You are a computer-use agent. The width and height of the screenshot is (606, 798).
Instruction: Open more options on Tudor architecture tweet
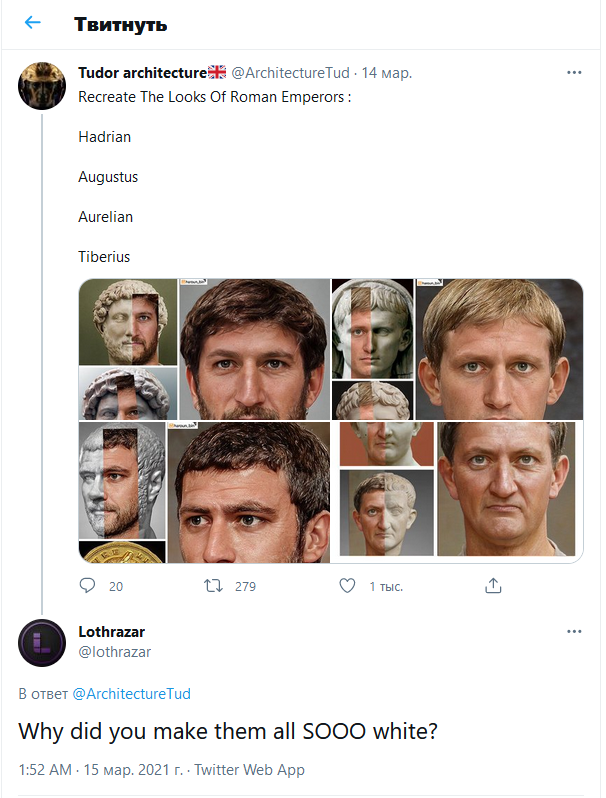[574, 73]
